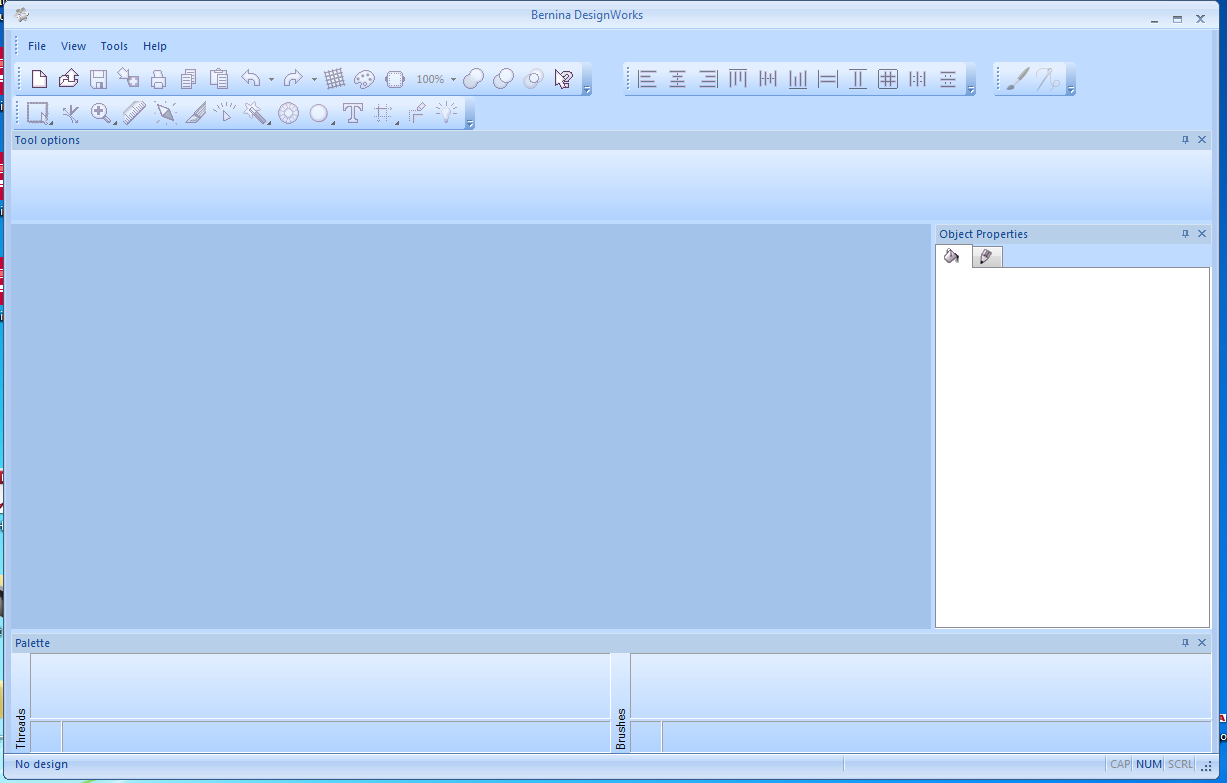Open the File menu
Viewport: 1227px width, 783px height.
pyautogui.click(x=37, y=46)
